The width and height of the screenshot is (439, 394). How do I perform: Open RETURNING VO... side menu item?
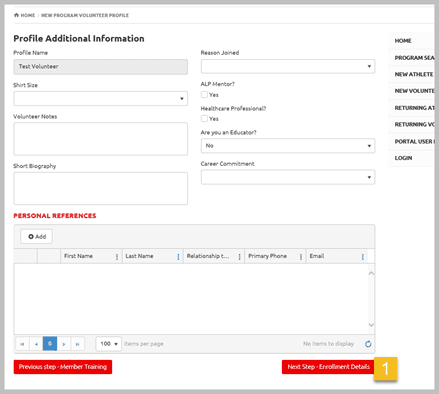[412, 125]
